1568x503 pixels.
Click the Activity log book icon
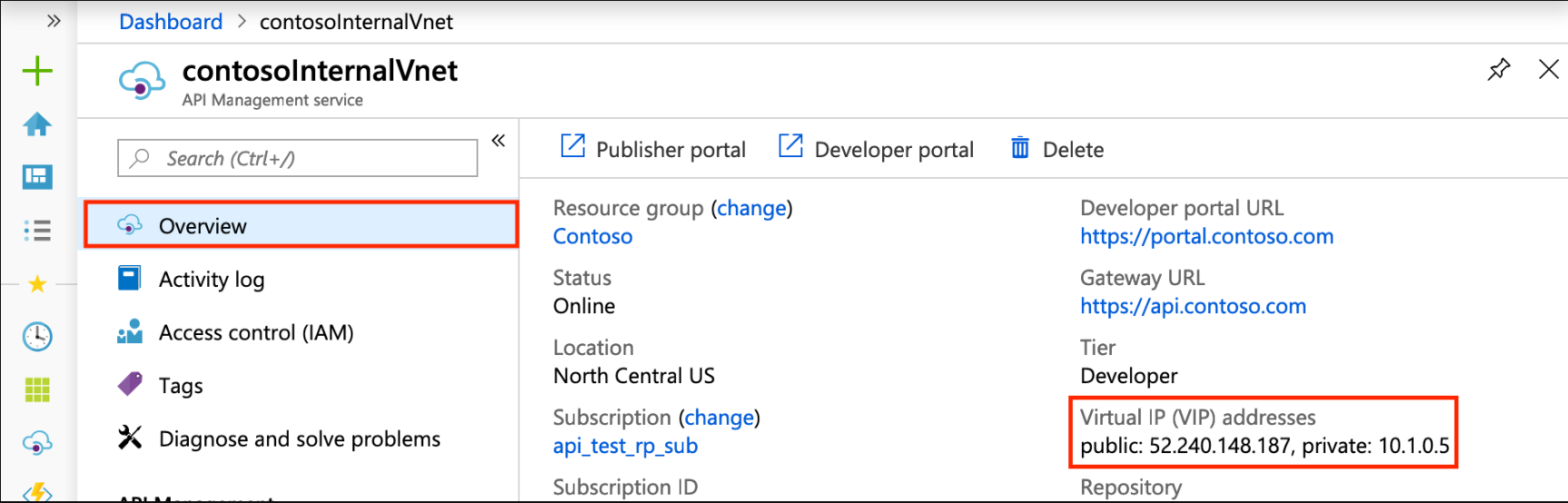[x=130, y=278]
